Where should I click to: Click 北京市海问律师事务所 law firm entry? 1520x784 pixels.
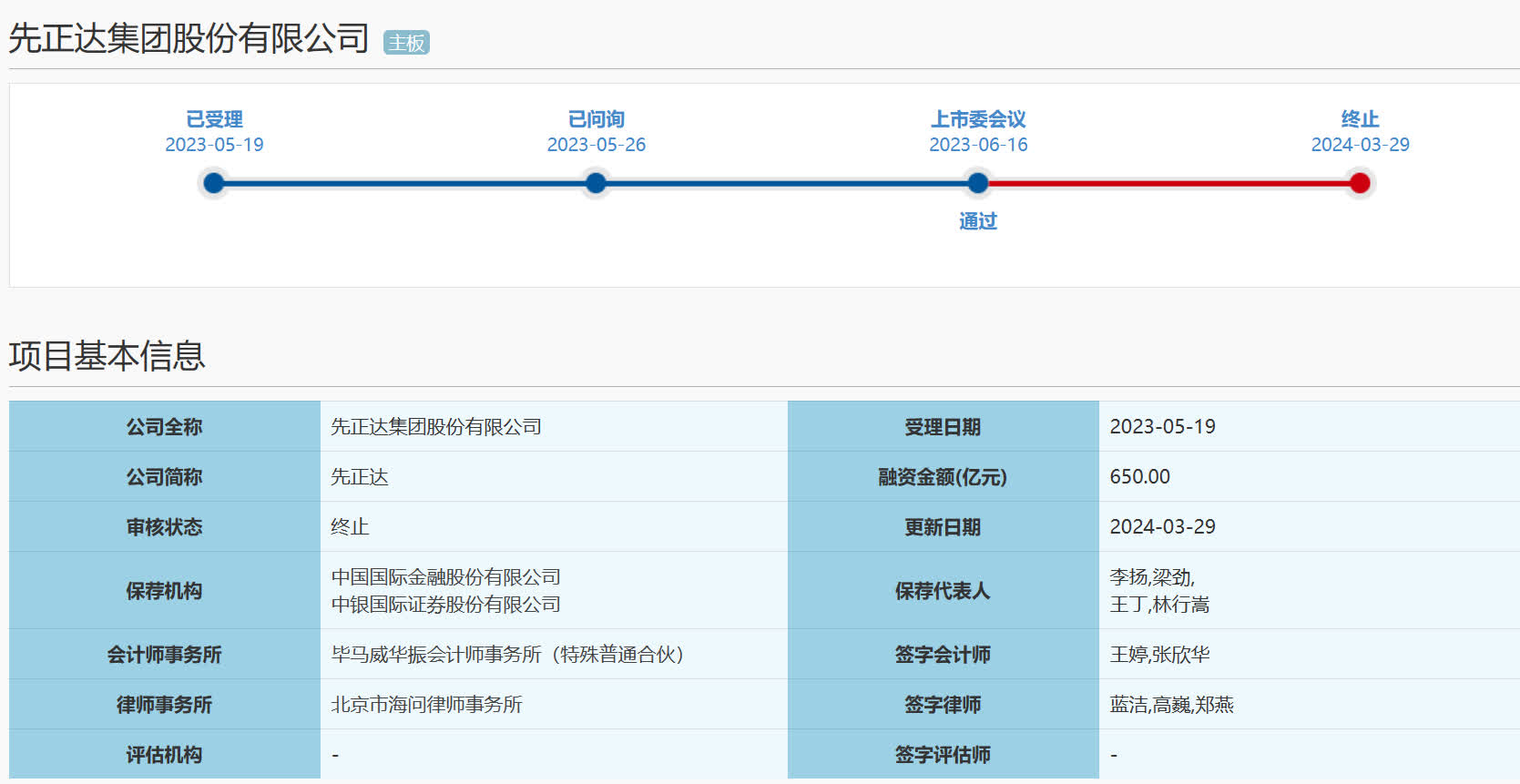(426, 705)
